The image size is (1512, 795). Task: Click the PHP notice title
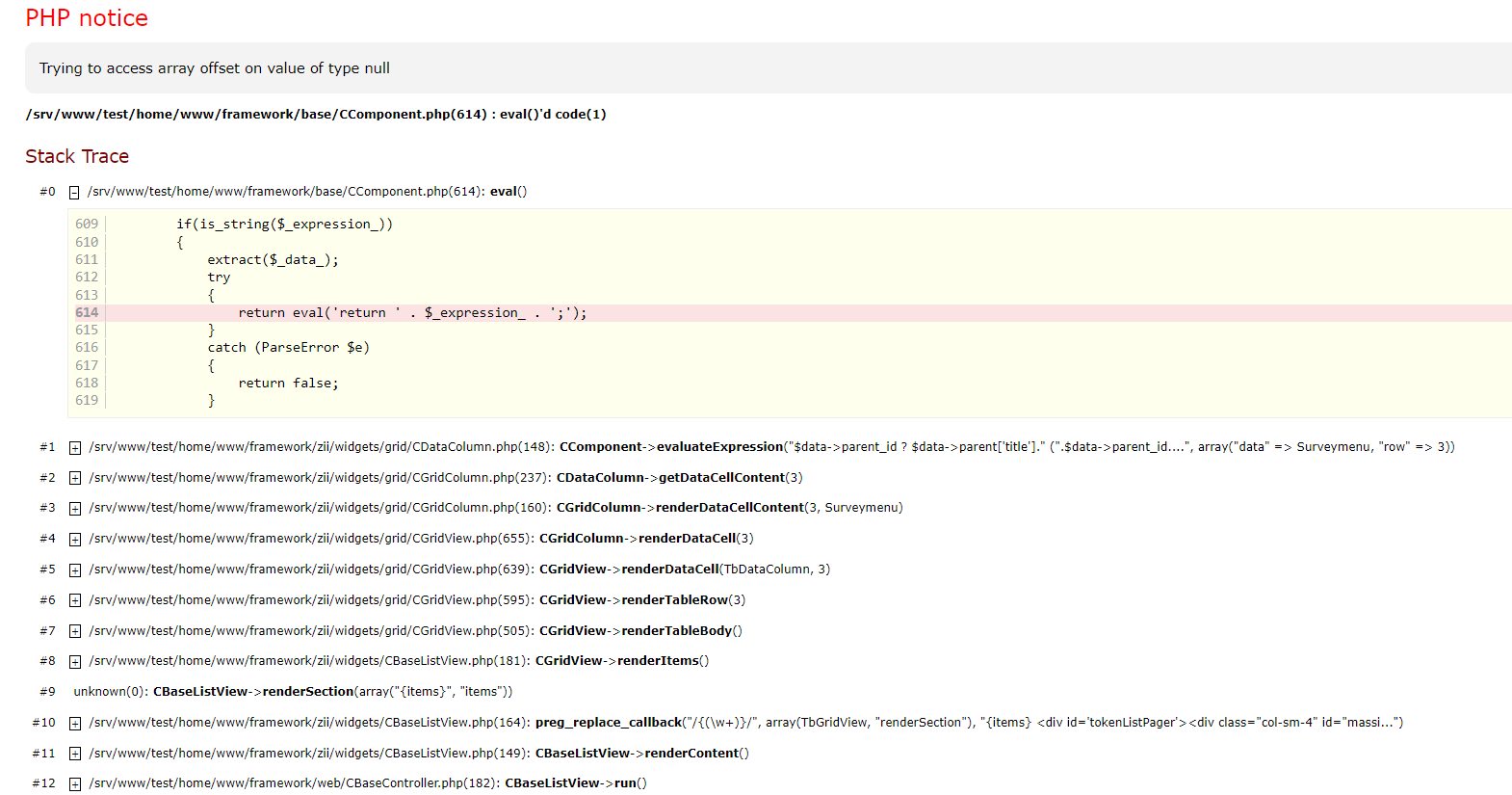click(x=87, y=18)
